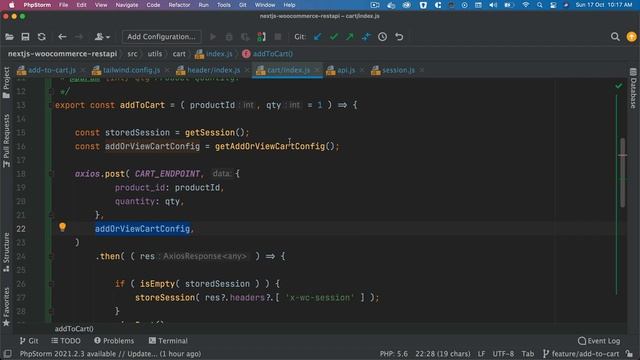The width and height of the screenshot is (640, 360).
Task: Open the Navigate menu
Action: [x=127, y=5]
